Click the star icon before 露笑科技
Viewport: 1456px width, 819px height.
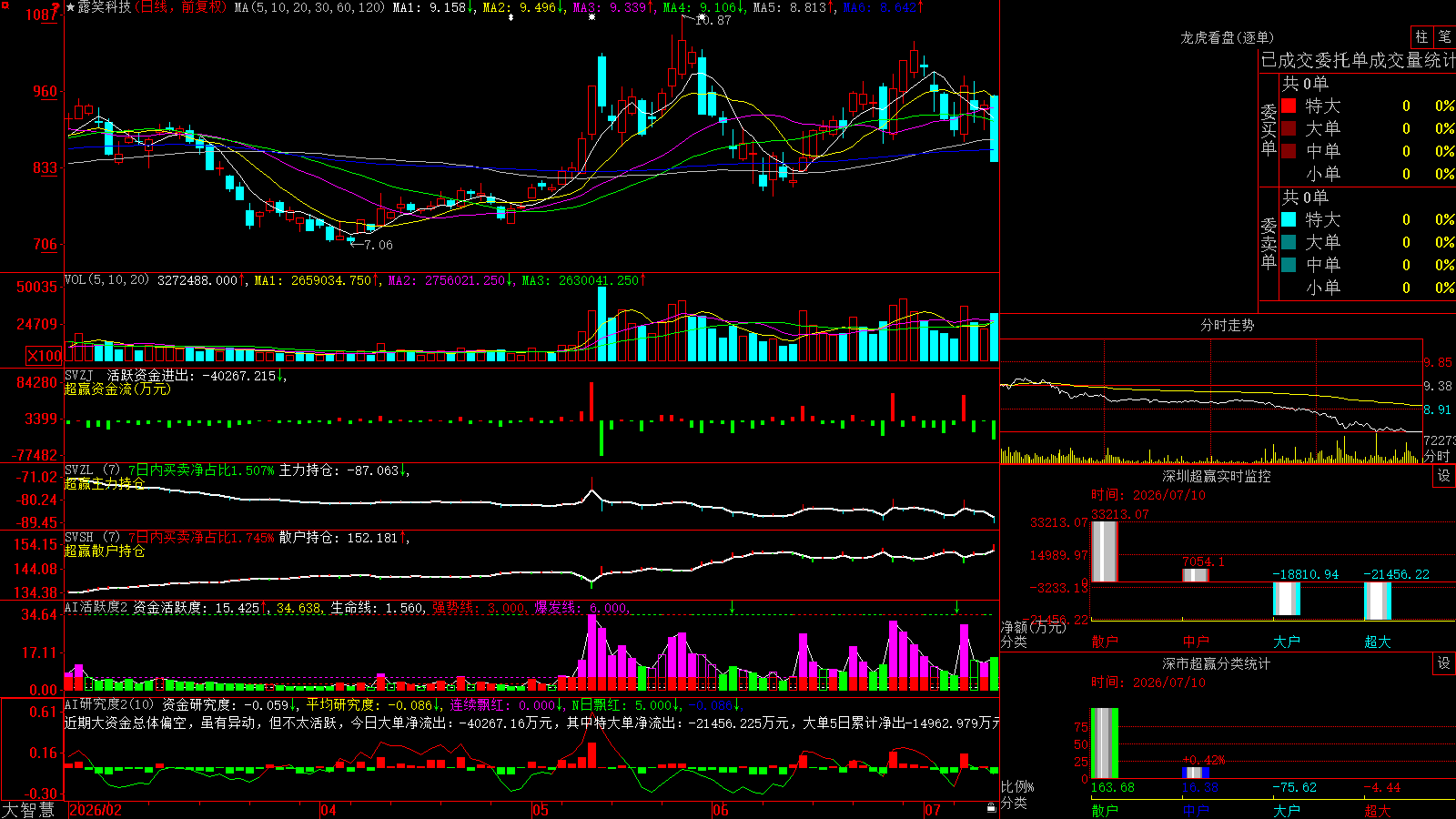[71, 7]
